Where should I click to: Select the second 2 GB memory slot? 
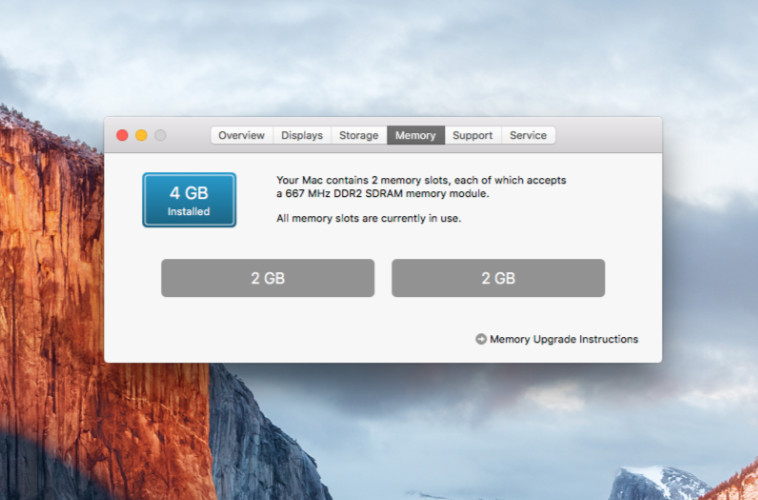[498, 278]
